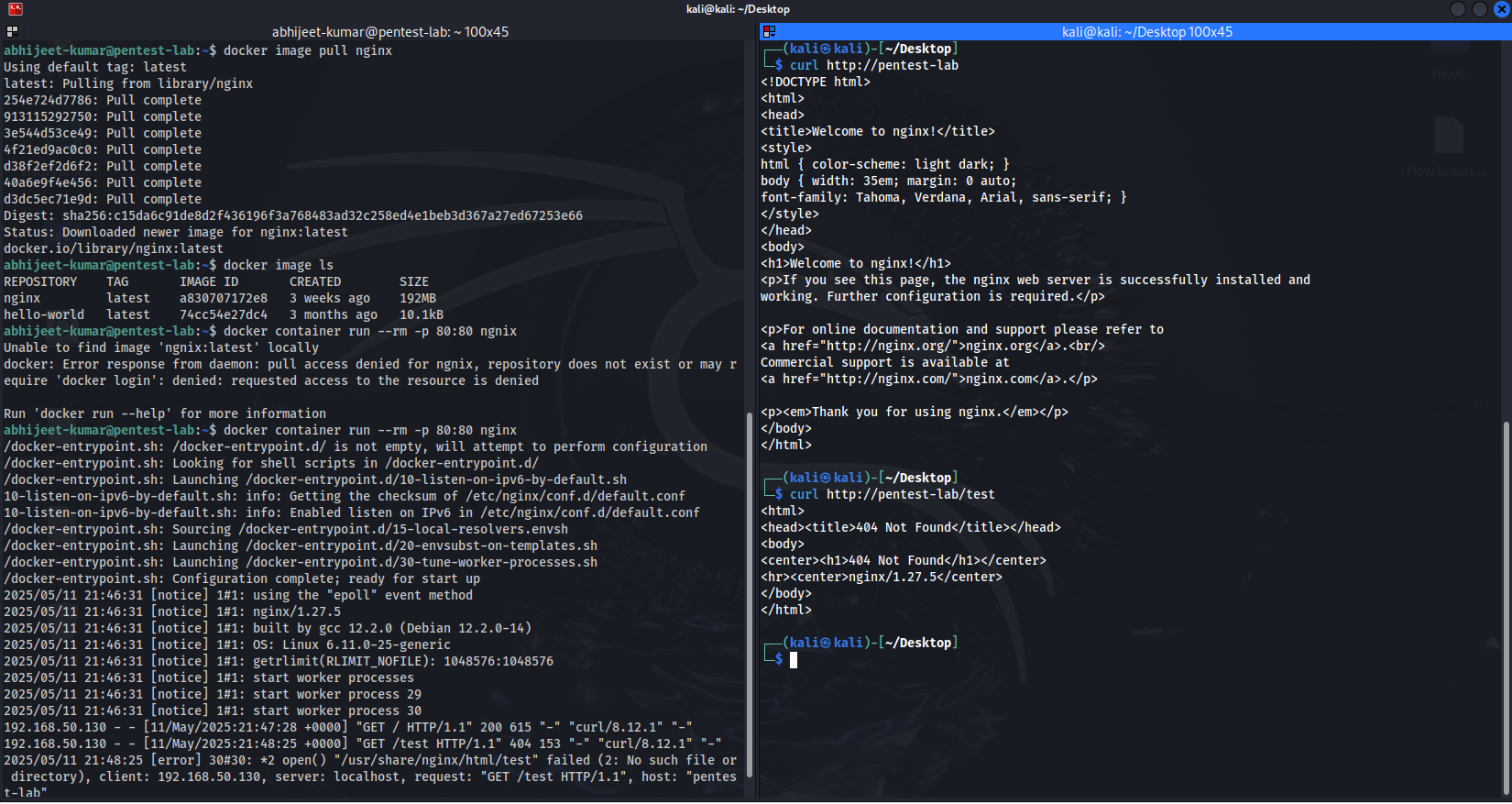Click the sha256 Digest line

(x=293, y=215)
